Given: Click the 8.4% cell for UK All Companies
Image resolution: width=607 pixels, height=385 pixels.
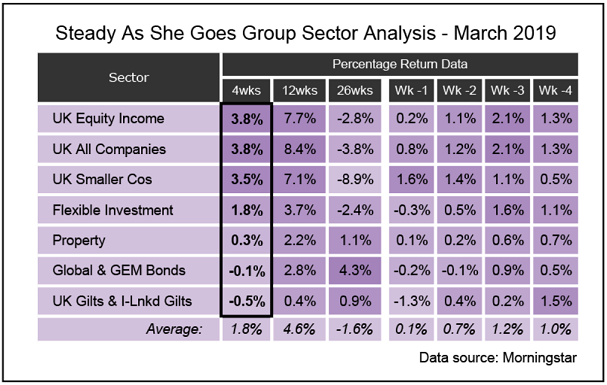Looking at the screenshot, I should coord(299,149).
